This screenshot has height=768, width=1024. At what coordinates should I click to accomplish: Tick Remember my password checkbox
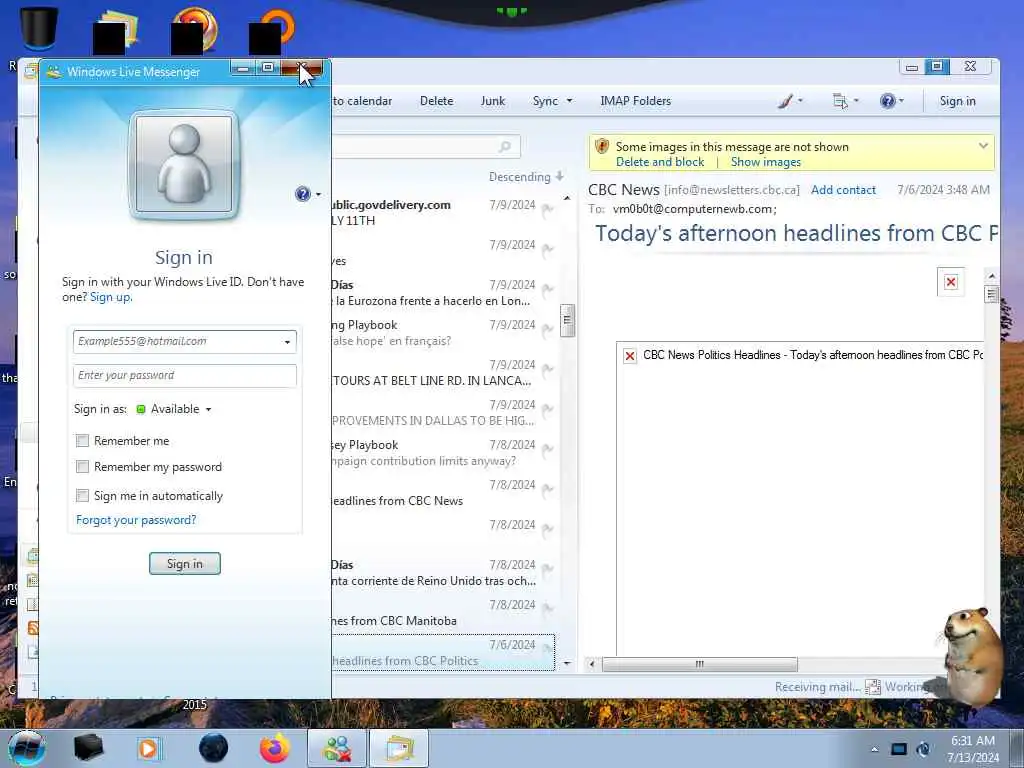point(82,467)
